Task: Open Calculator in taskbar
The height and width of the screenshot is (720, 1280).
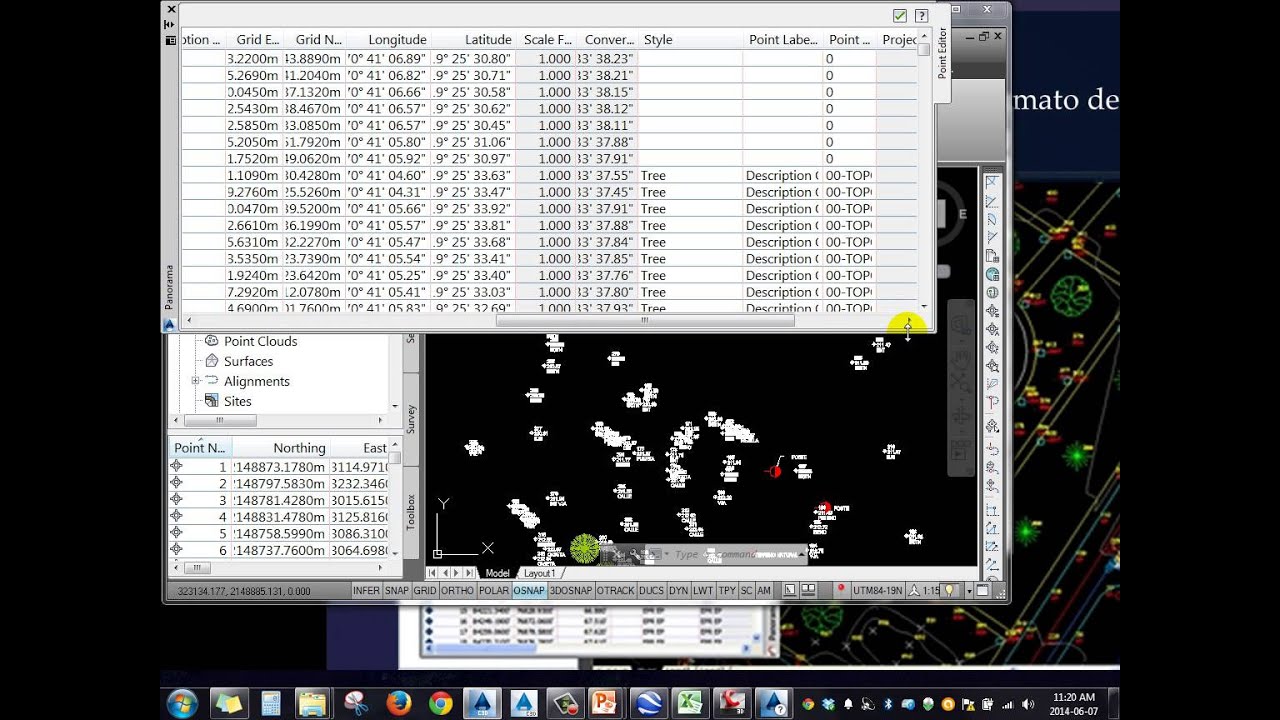Action: [x=270, y=703]
